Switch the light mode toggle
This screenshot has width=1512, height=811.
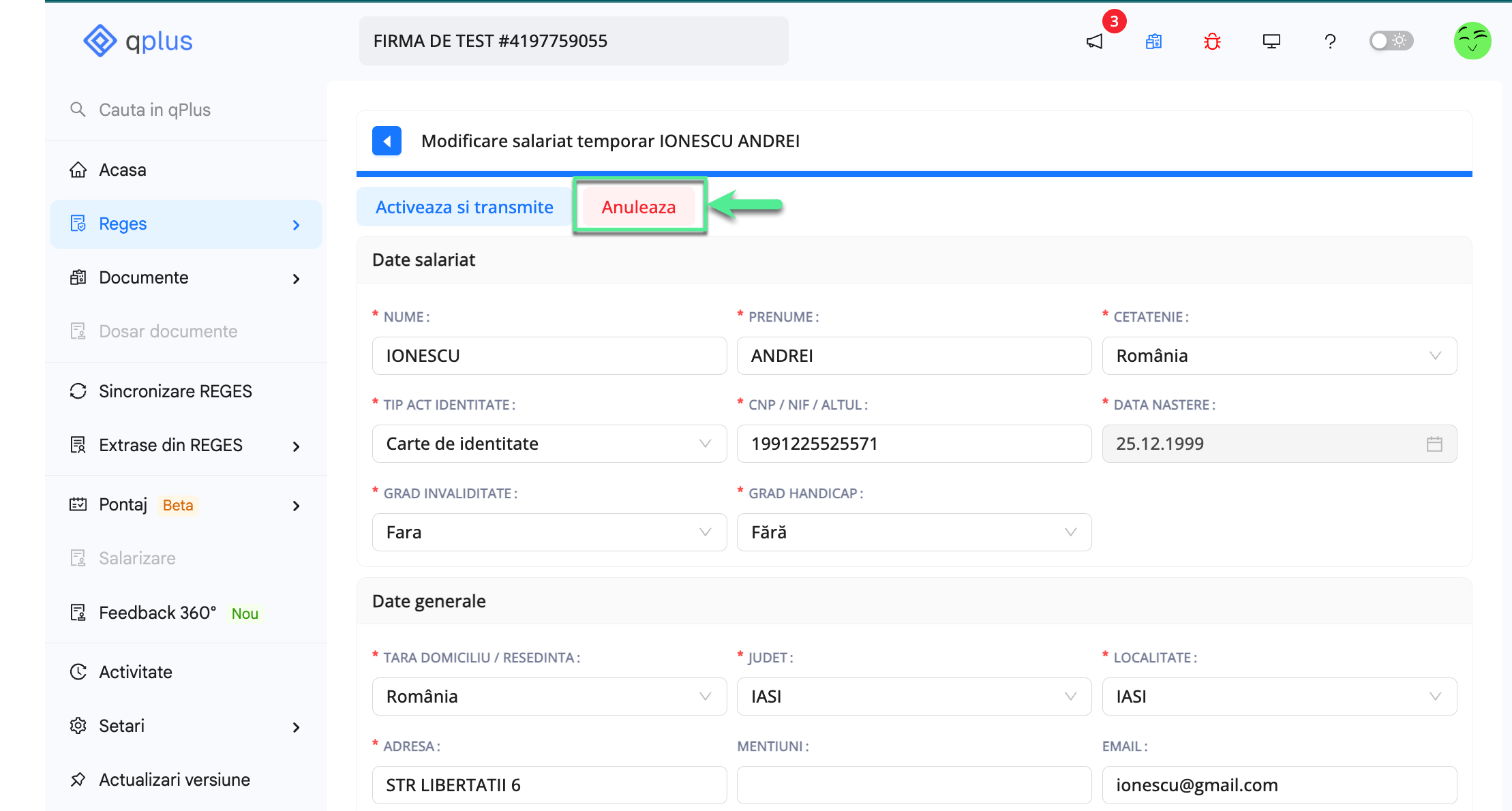pyautogui.click(x=1391, y=41)
